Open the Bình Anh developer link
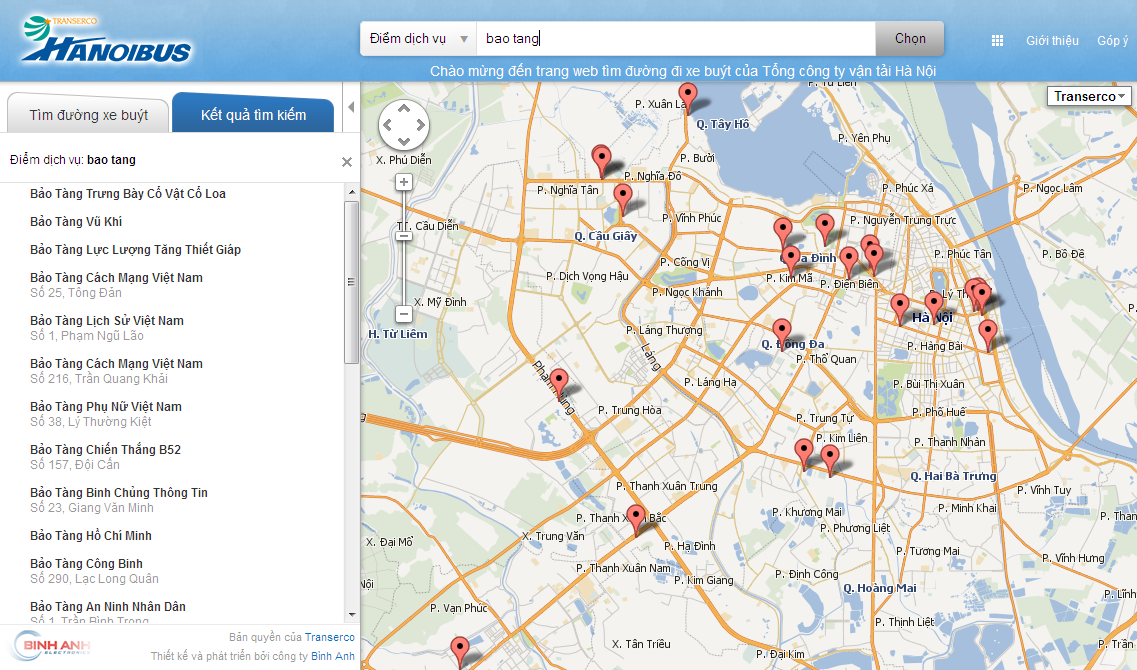The height and width of the screenshot is (670, 1137). (333, 656)
